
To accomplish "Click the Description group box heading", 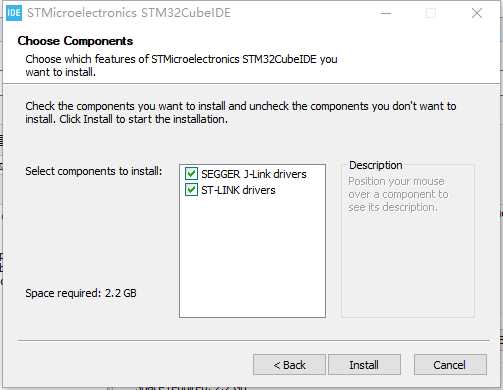I will (x=376, y=165).
